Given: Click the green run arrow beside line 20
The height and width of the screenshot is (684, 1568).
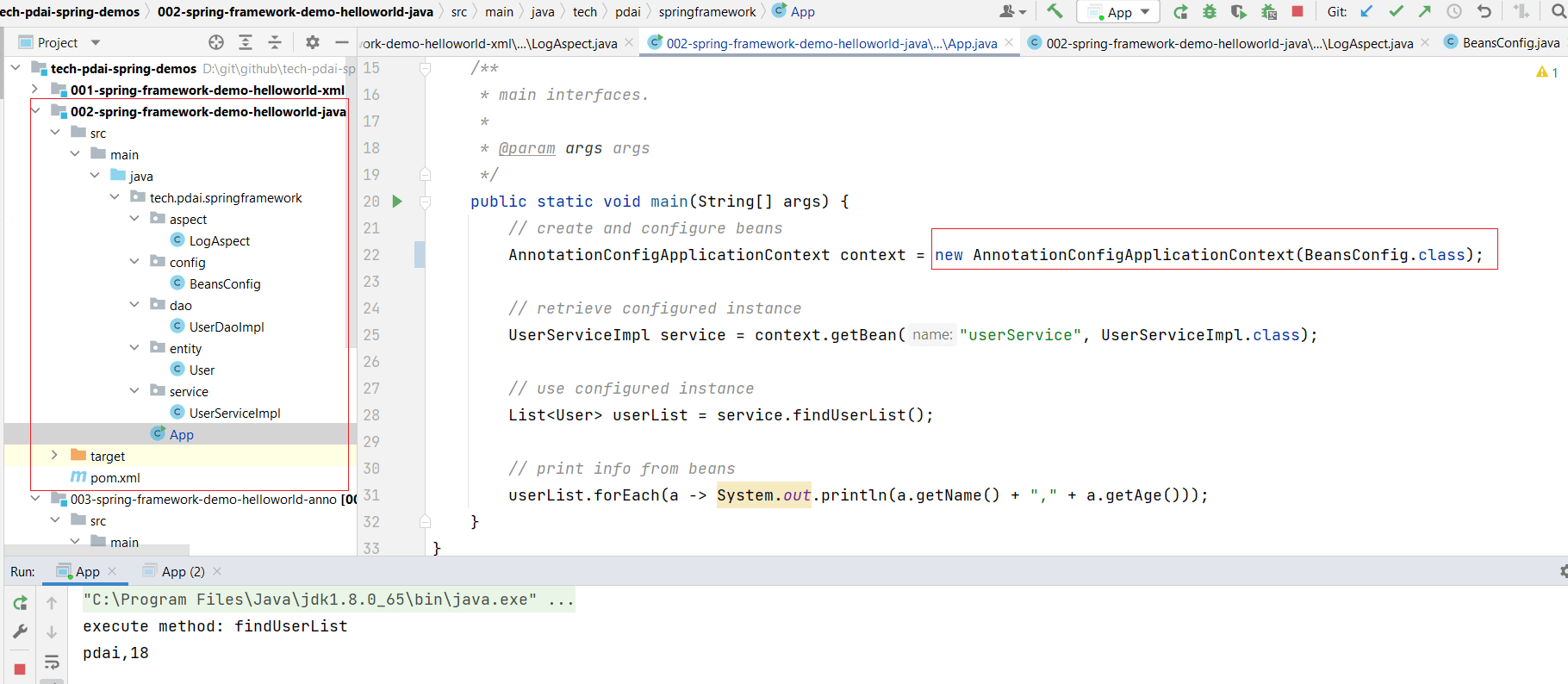Looking at the screenshot, I should 397,202.
